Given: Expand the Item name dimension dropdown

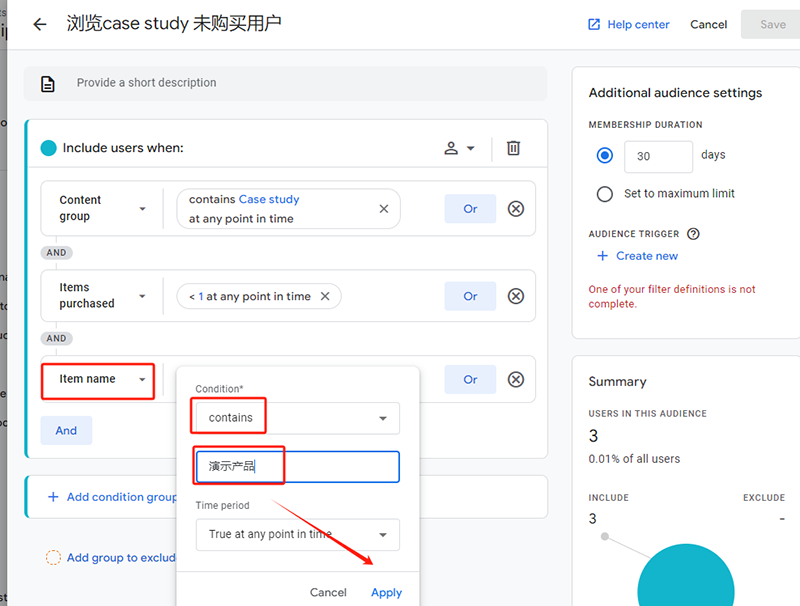Looking at the screenshot, I should (x=98, y=380).
